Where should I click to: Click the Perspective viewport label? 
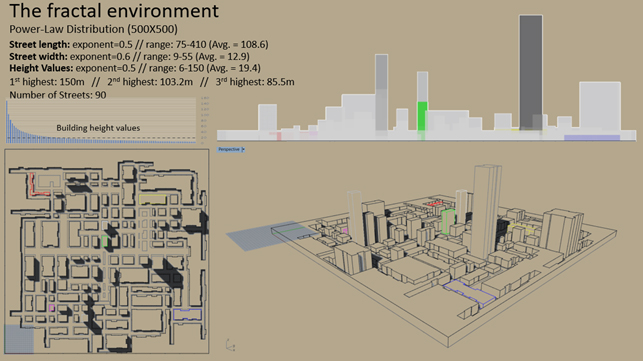[x=230, y=150]
